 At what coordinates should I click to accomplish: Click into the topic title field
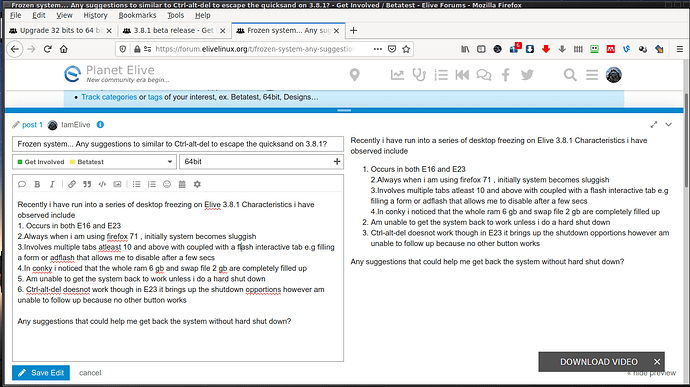tap(178, 144)
